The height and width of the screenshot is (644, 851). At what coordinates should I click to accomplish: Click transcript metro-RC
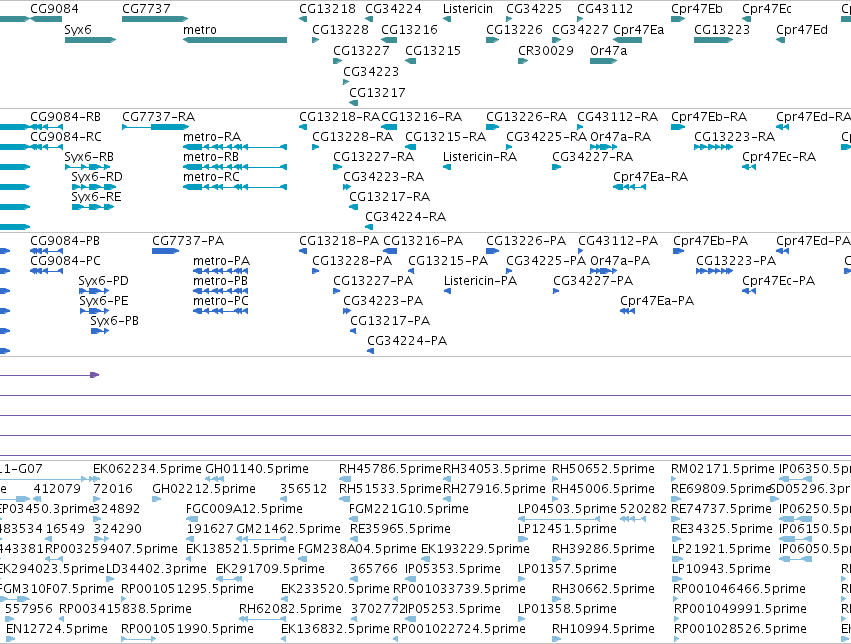[235, 187]
